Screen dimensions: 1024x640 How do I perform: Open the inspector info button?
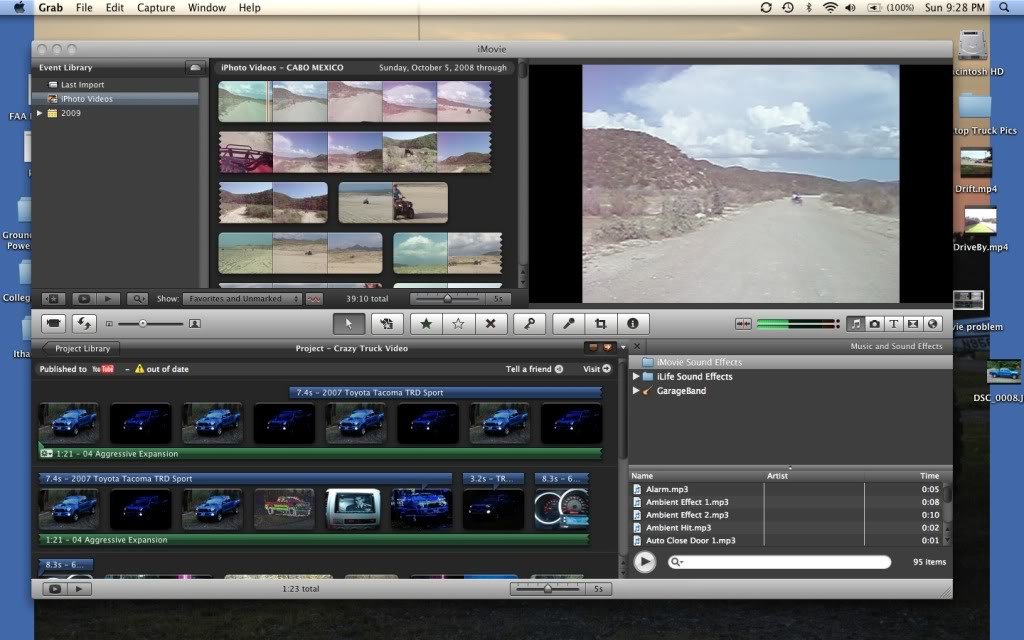pos(632,323)
